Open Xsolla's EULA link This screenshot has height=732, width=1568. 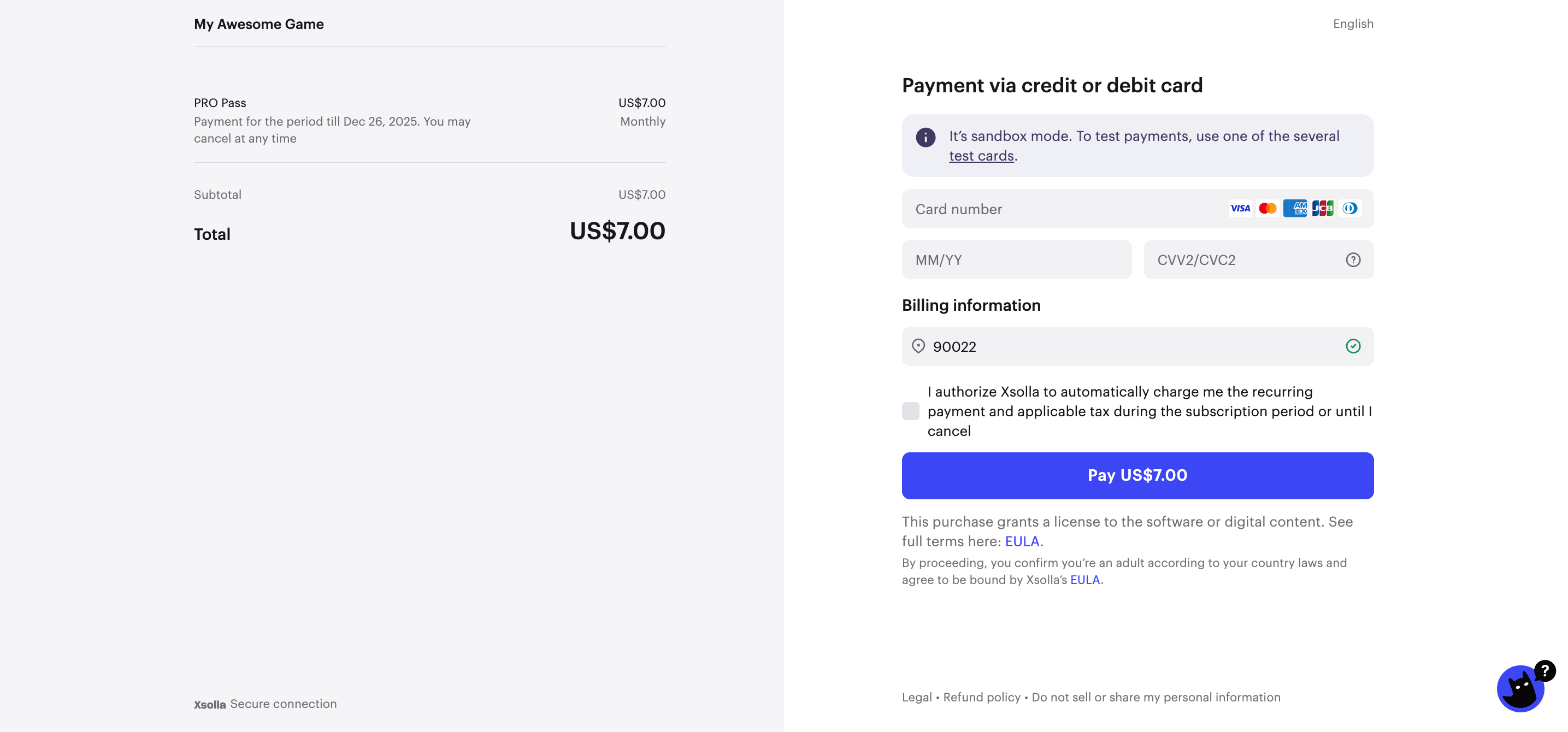pyautogui.click(x=1084, y=580)
